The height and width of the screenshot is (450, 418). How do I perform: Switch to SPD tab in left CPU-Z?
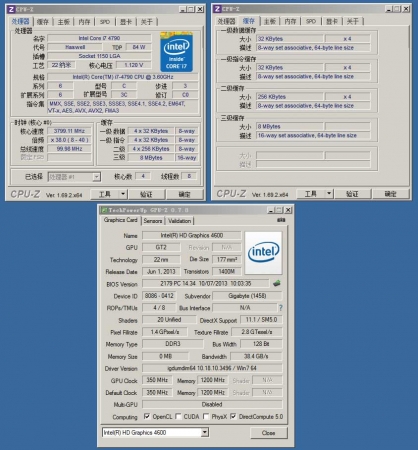pos(105,22)
